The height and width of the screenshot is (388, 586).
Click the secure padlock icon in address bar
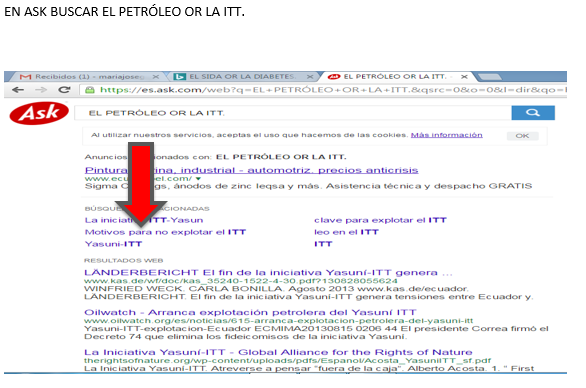pos(90,90)
